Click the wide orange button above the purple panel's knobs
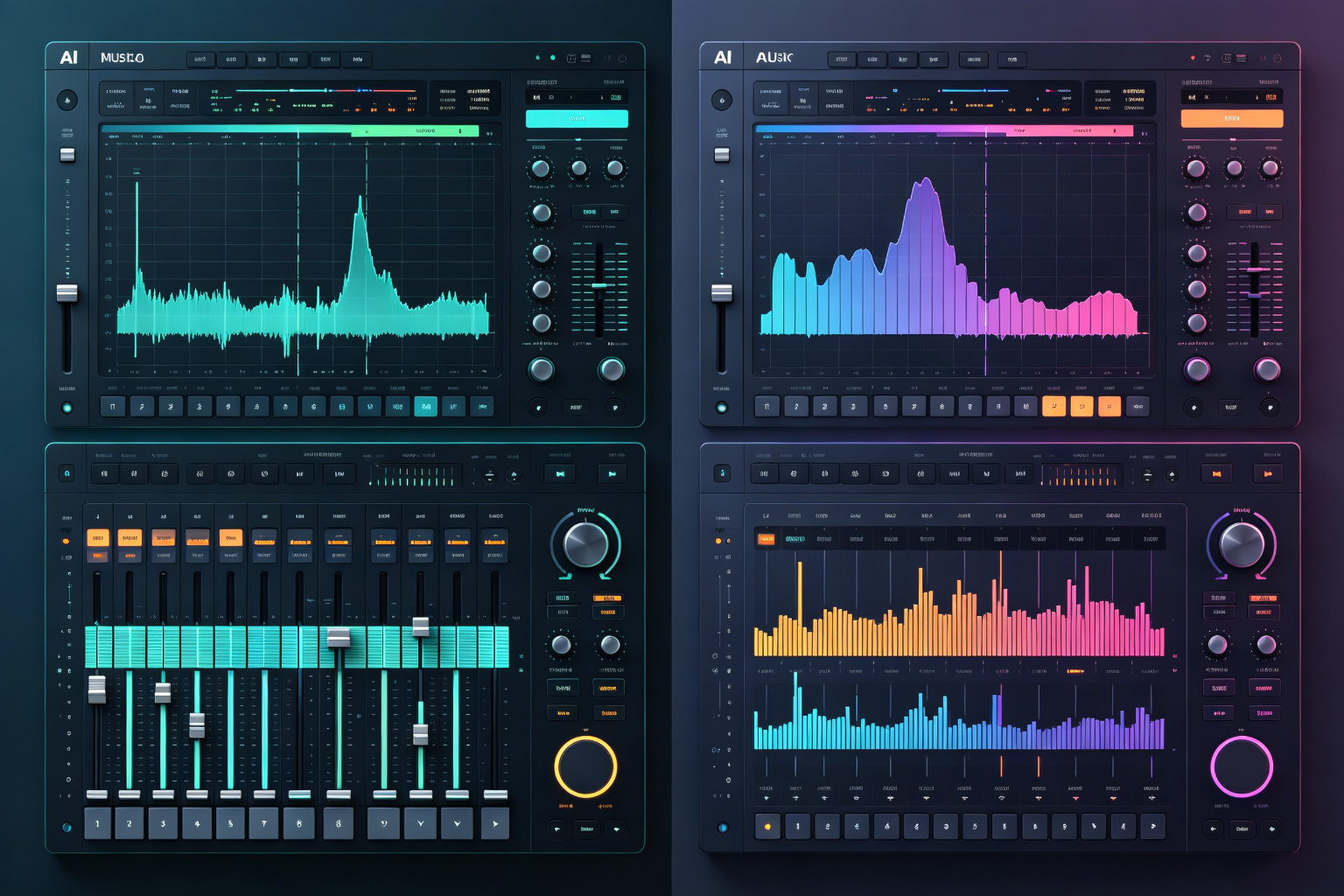The height and width of the screenshot is (896, 1344). (x=1232, y=118)
